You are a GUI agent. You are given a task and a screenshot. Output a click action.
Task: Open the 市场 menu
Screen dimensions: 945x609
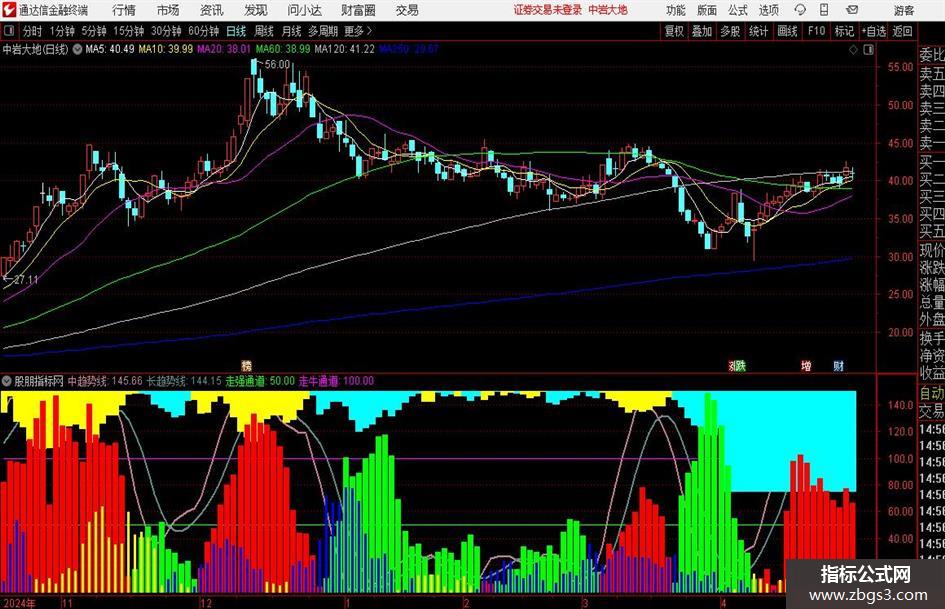(168, 10)
